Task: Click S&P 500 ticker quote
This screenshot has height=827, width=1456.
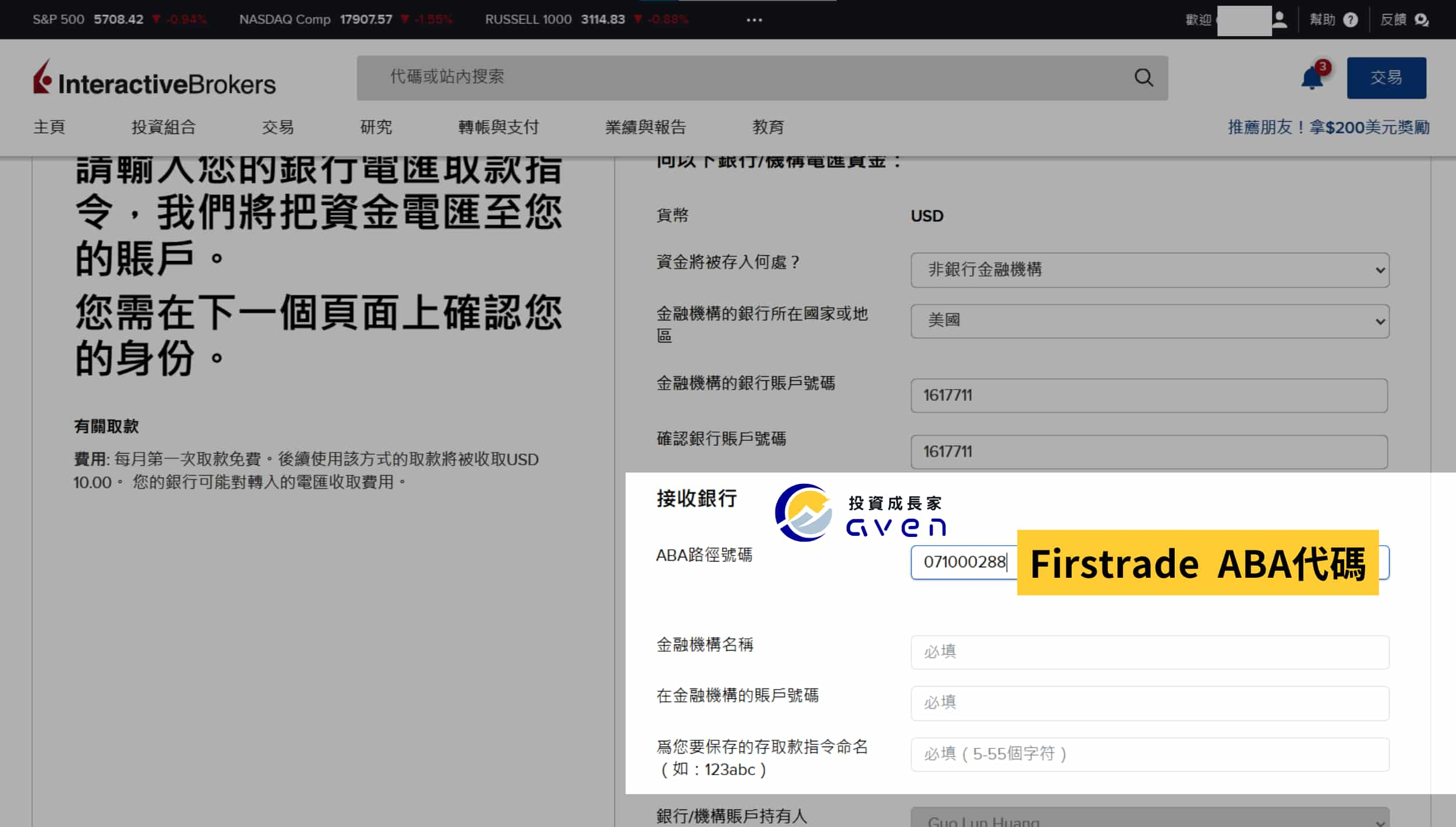Action: tap(119, 19)
